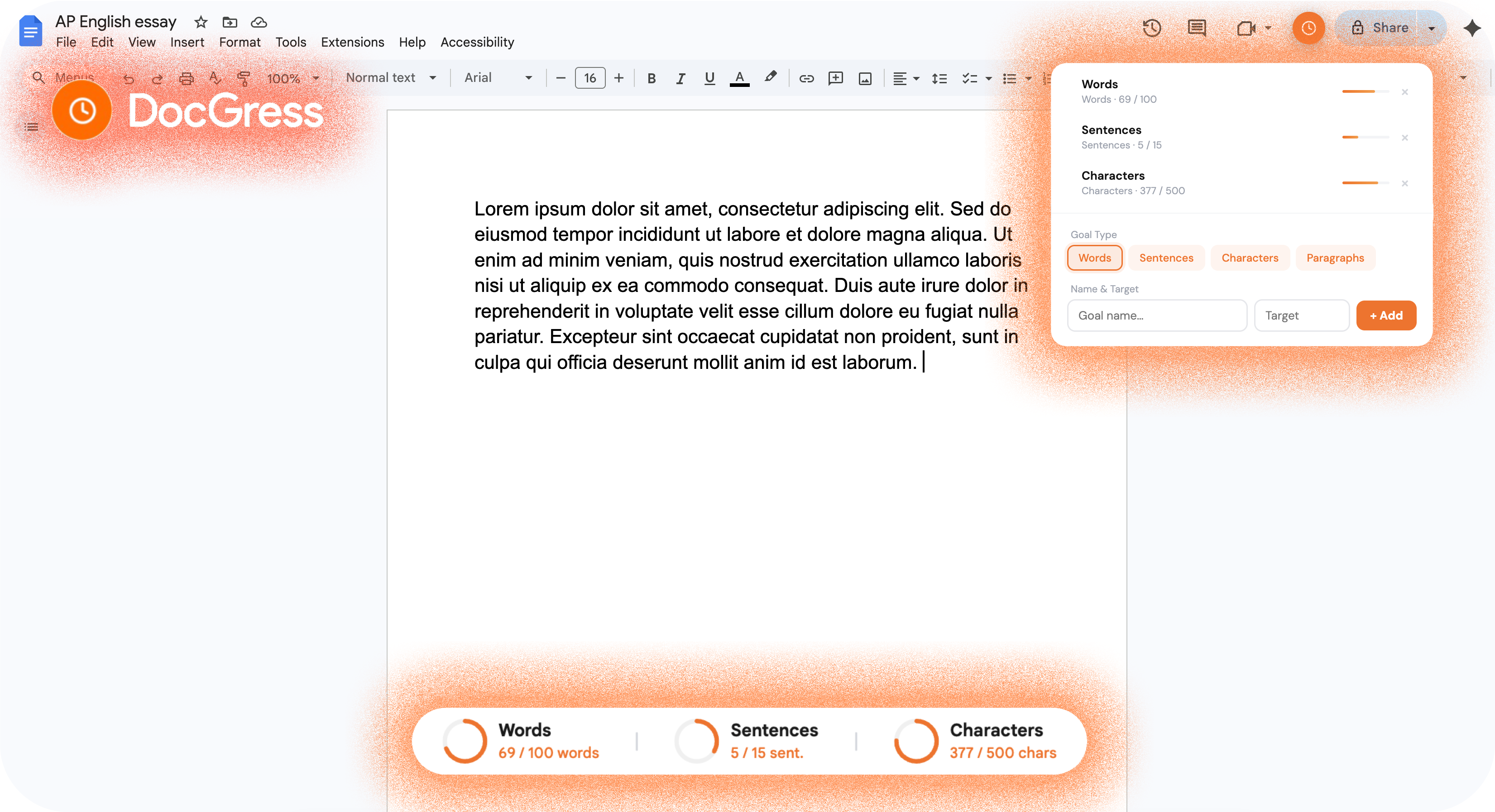Expand the toolbar mode arrow at right
This screenshot has height=812, width=1495.
pos(1463,77)
